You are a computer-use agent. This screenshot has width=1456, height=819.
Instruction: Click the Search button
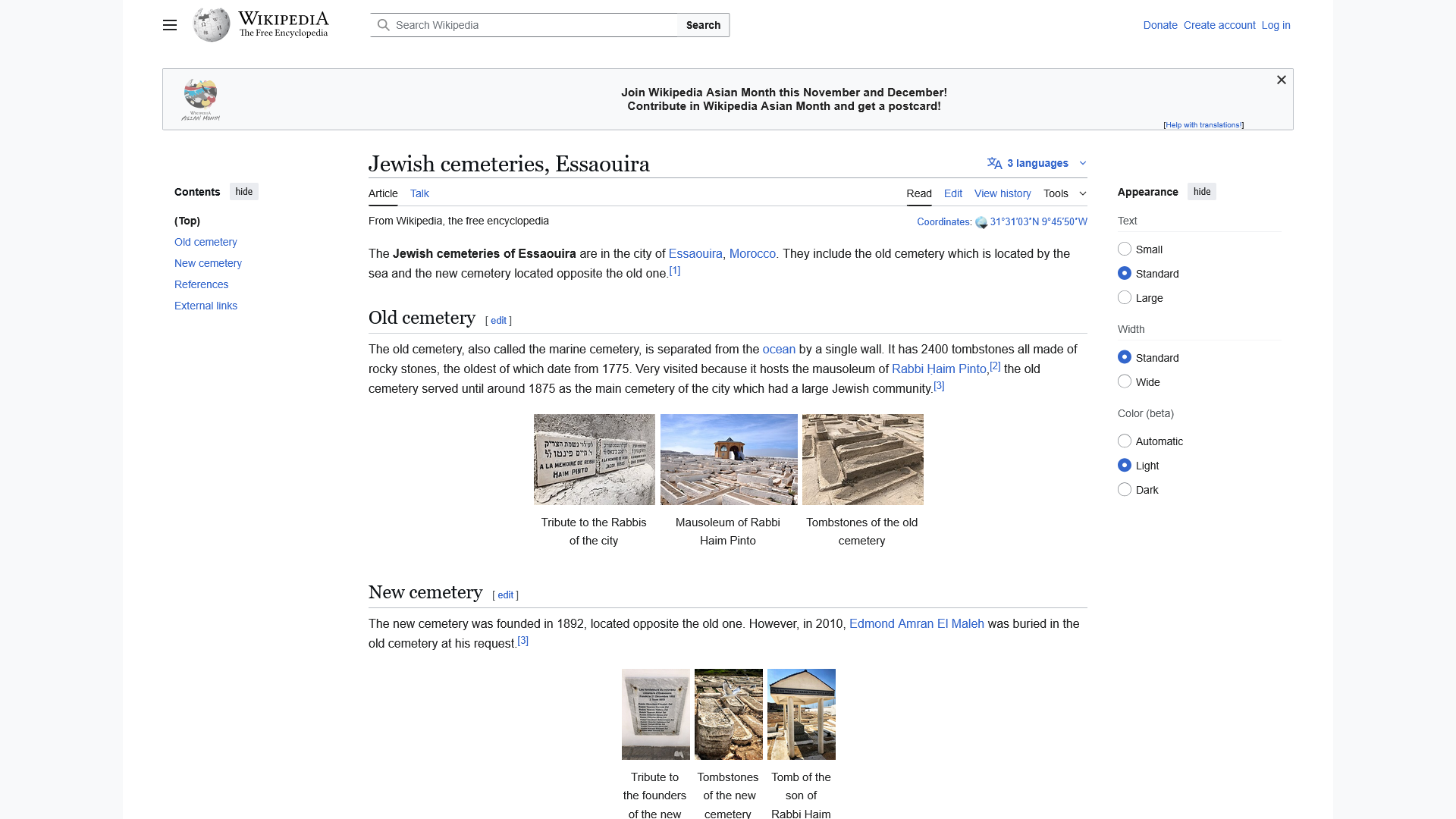click(702, 24)
